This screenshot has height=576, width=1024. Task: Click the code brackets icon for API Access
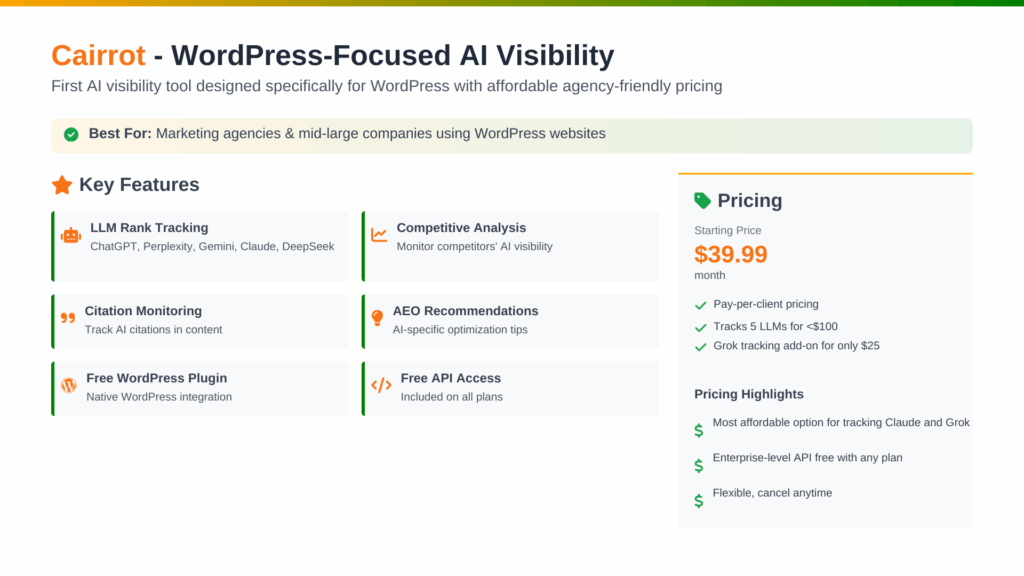click(x=381, y=385)
